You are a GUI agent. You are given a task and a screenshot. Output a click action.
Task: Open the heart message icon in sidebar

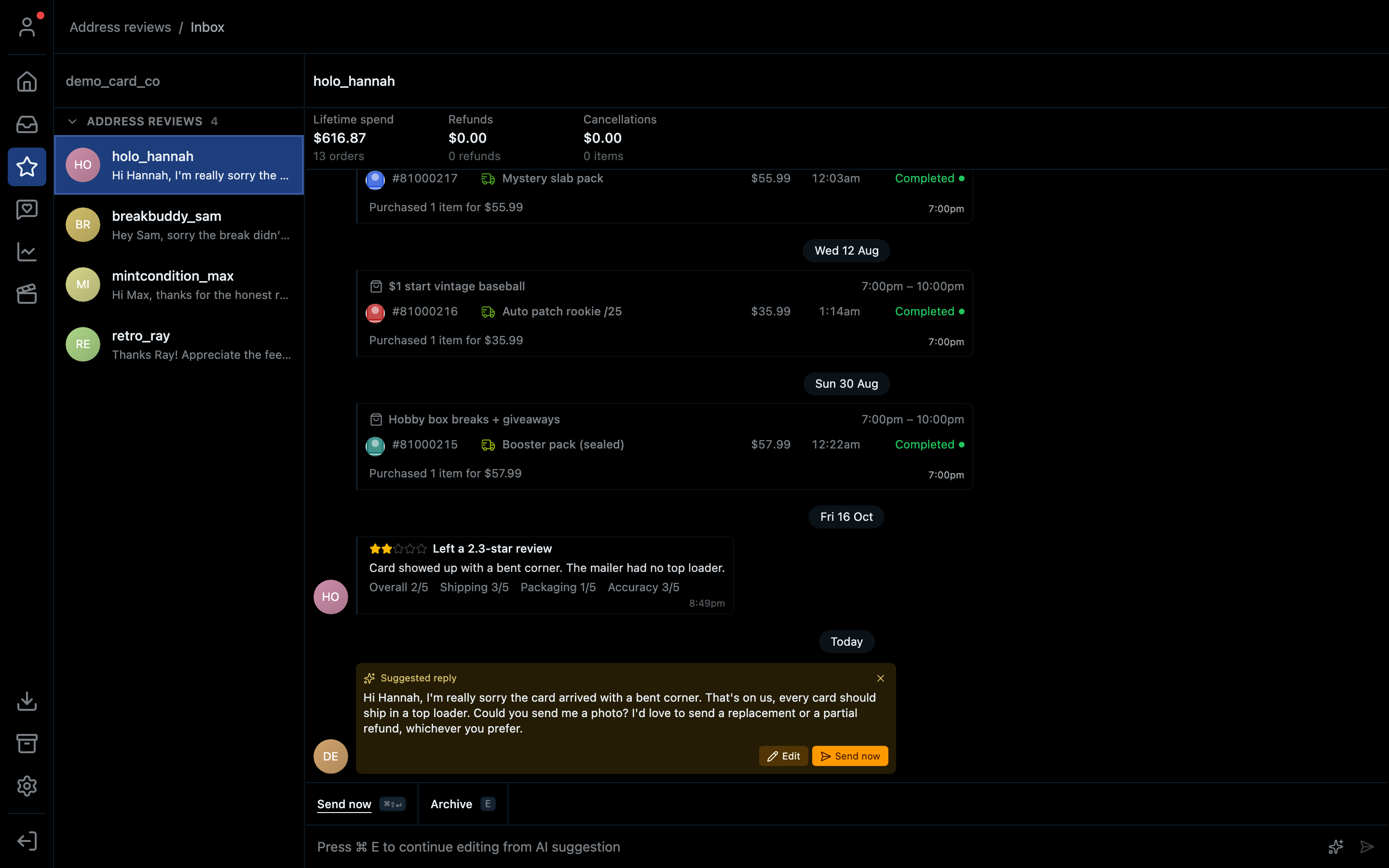pos(27,209)
